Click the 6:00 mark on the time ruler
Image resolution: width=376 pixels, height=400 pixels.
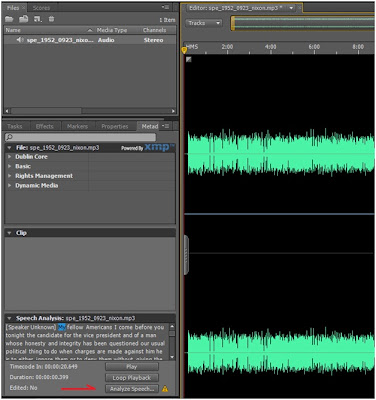click(x=314, y=47)
